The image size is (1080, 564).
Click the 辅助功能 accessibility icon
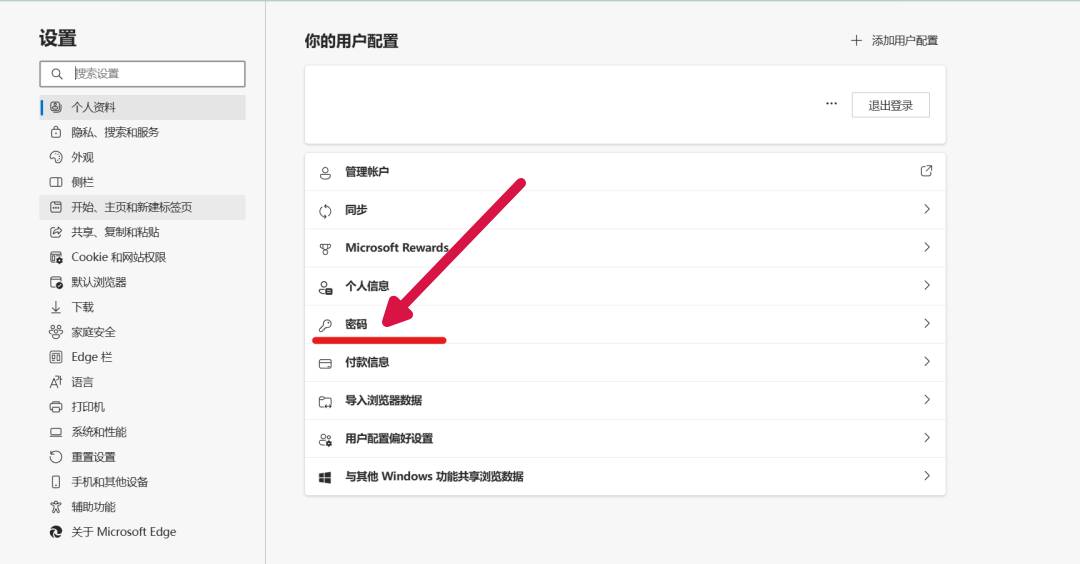pyautogui.click(x=56, y=507)
